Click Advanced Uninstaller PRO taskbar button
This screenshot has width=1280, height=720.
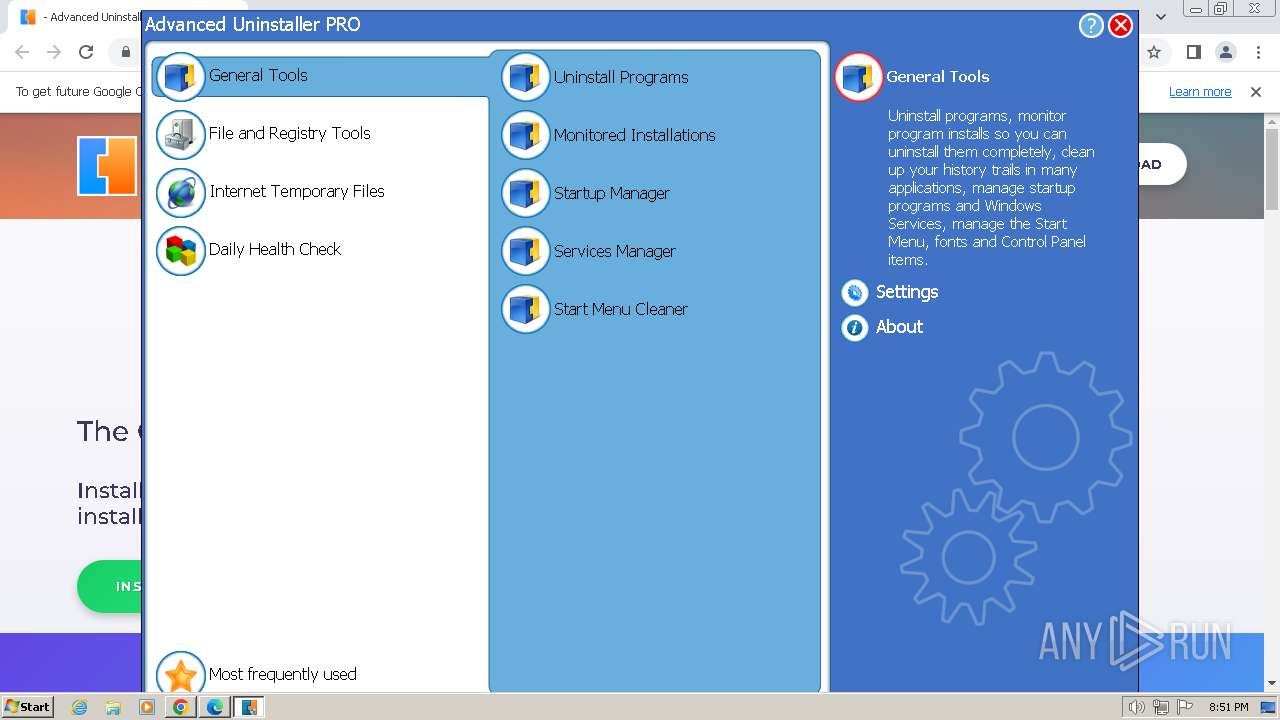248,707
